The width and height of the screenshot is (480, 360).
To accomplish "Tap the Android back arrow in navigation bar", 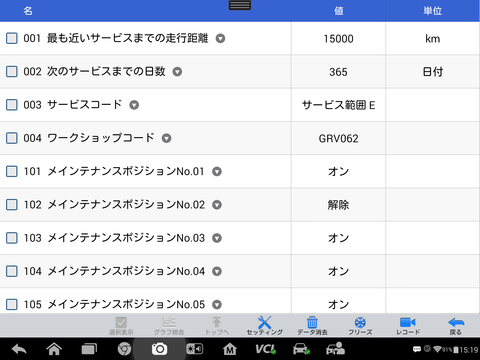I will 19,349.
